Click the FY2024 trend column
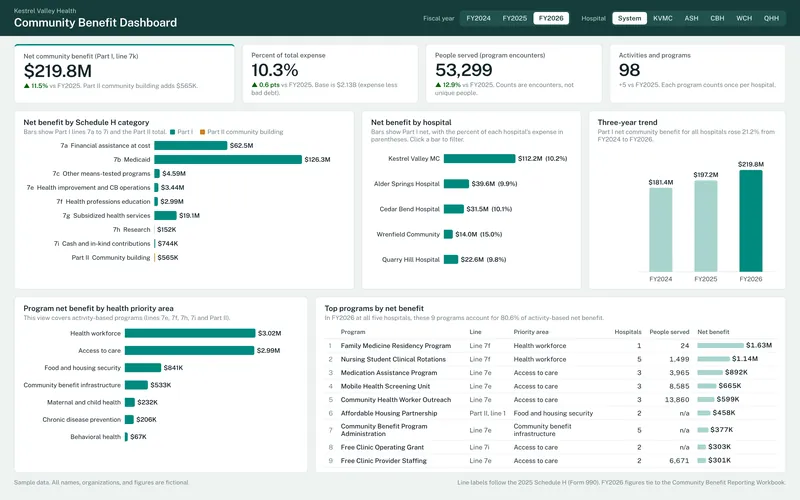This screenshot has width=800, height=500. [661, 230]
